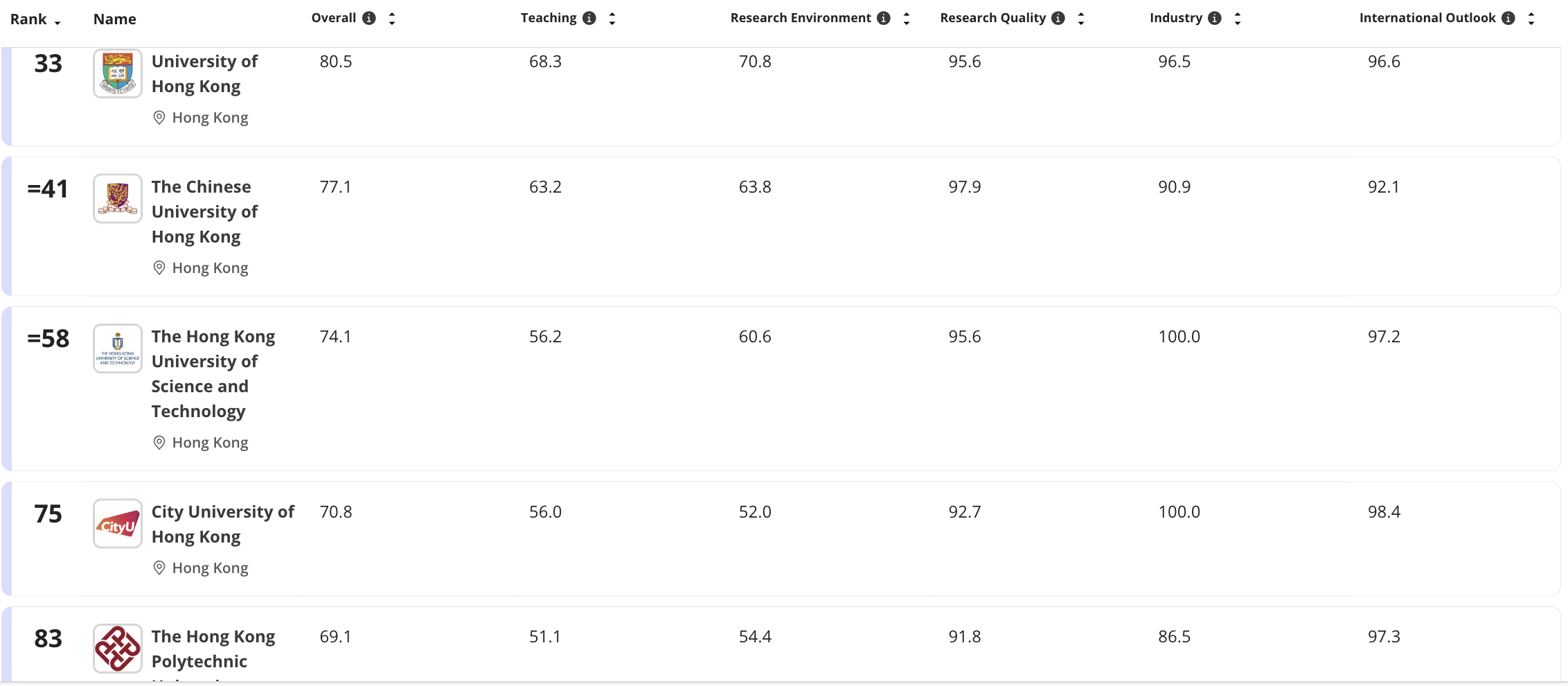Open the City University of Hong Kong link
Screen dimensions: 1568x686
tap(222, 524)
